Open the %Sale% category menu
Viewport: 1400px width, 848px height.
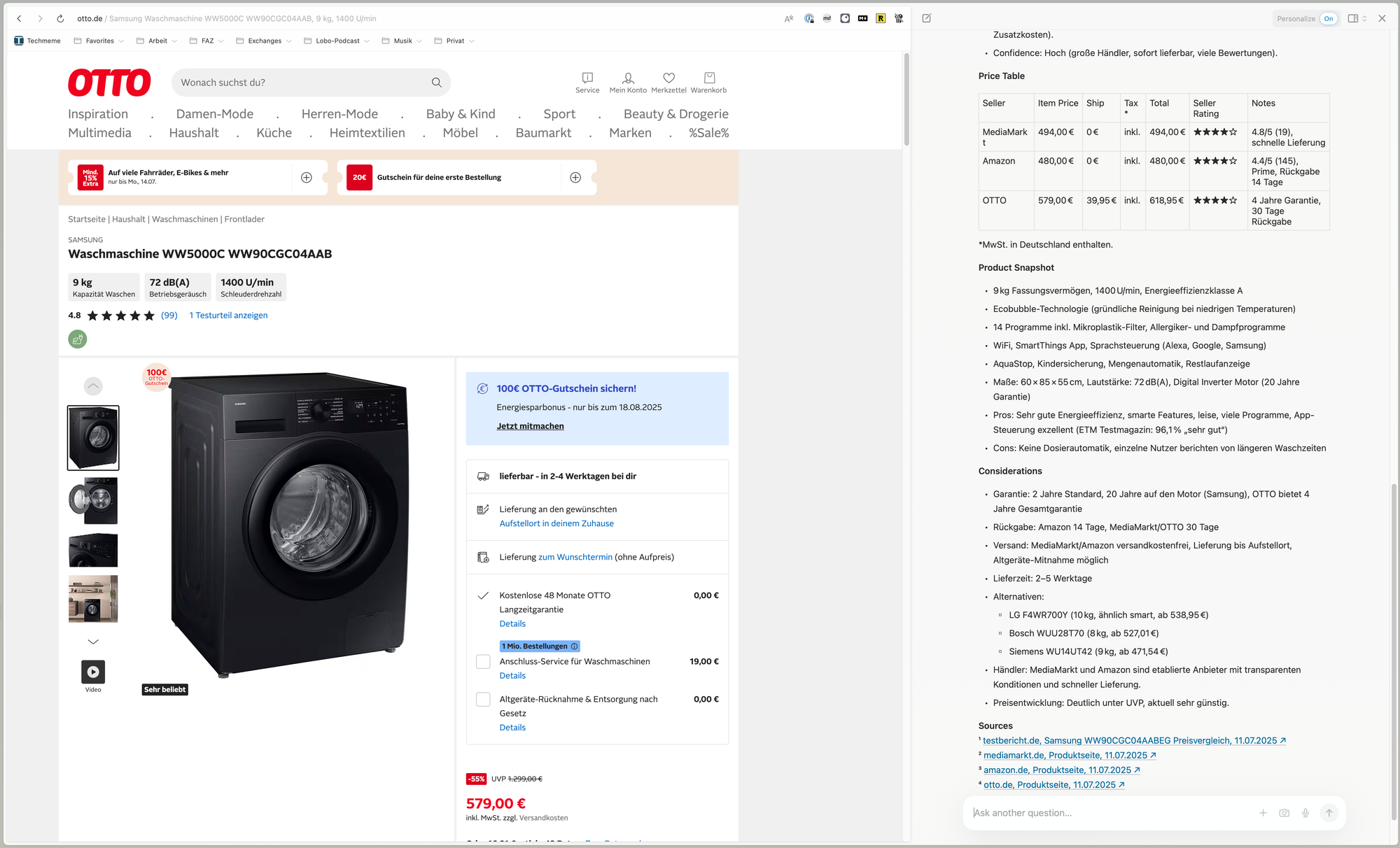708,133
